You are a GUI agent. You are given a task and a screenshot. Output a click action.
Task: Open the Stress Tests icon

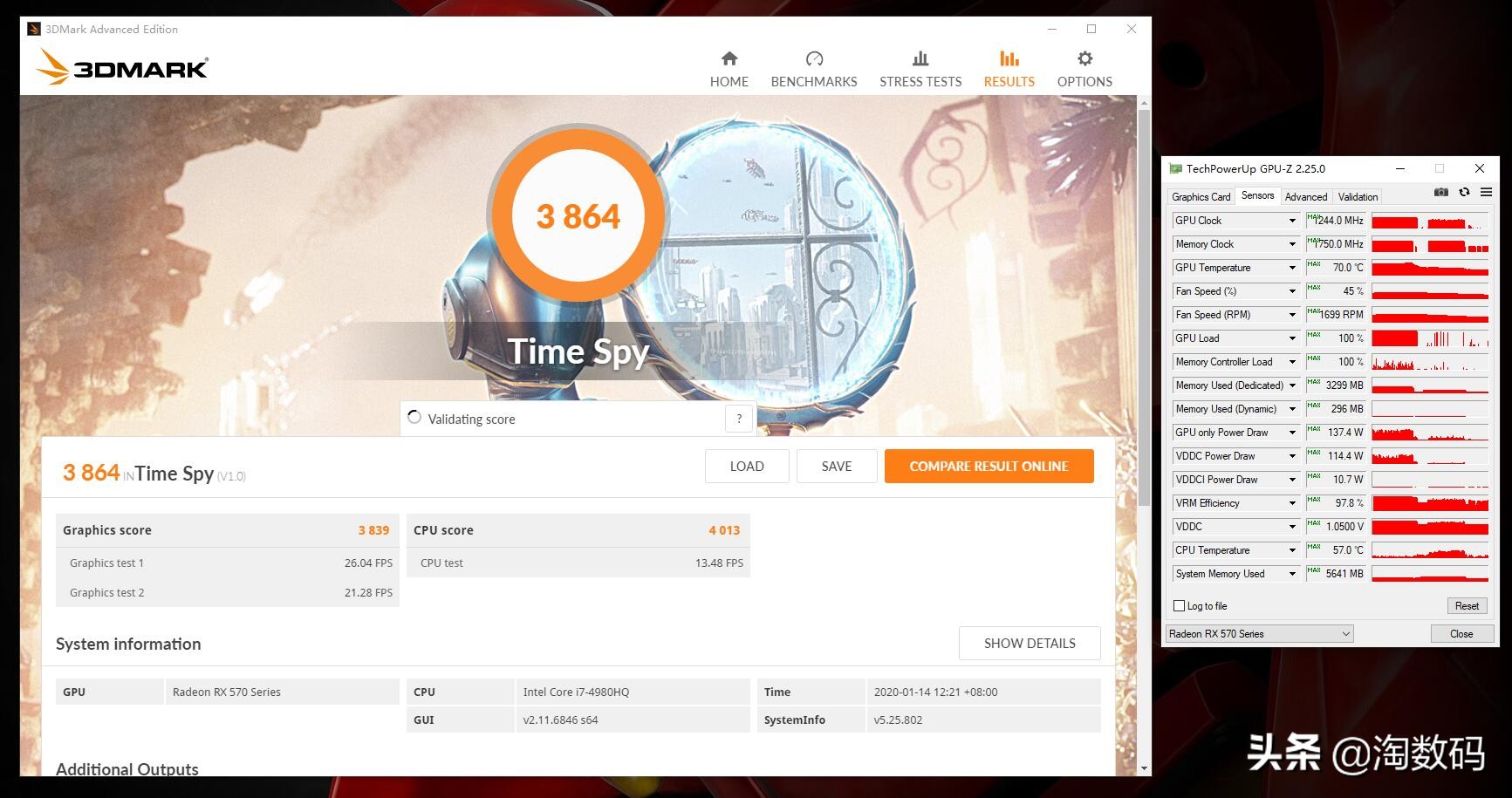pyautogui.click(x=920, y=58)
